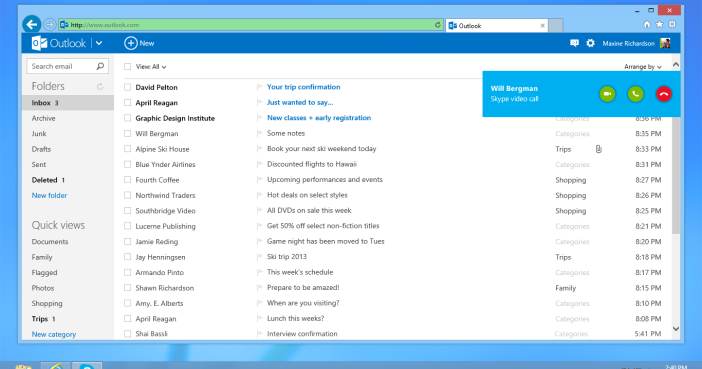Open the browser Home icon
702x369 pixels.
(646, 25)
